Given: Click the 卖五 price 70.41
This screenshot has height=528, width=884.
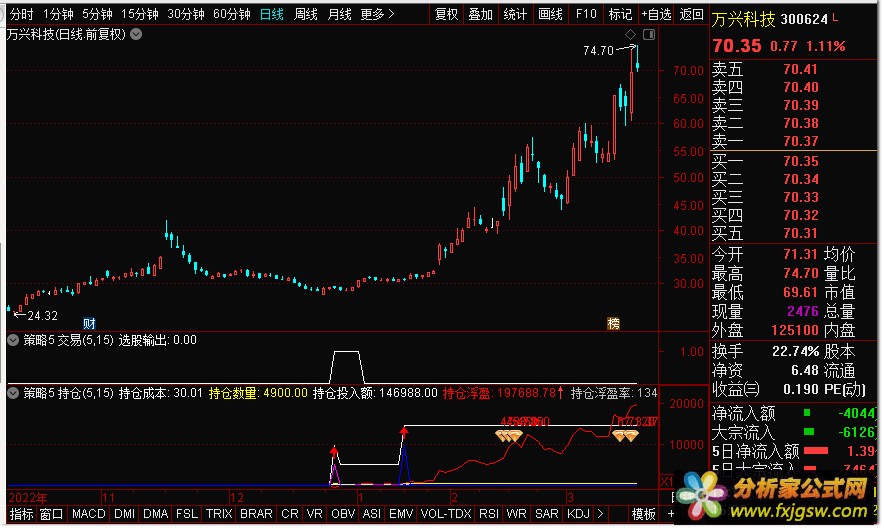Looking at the screenshot, I should 801,70.
